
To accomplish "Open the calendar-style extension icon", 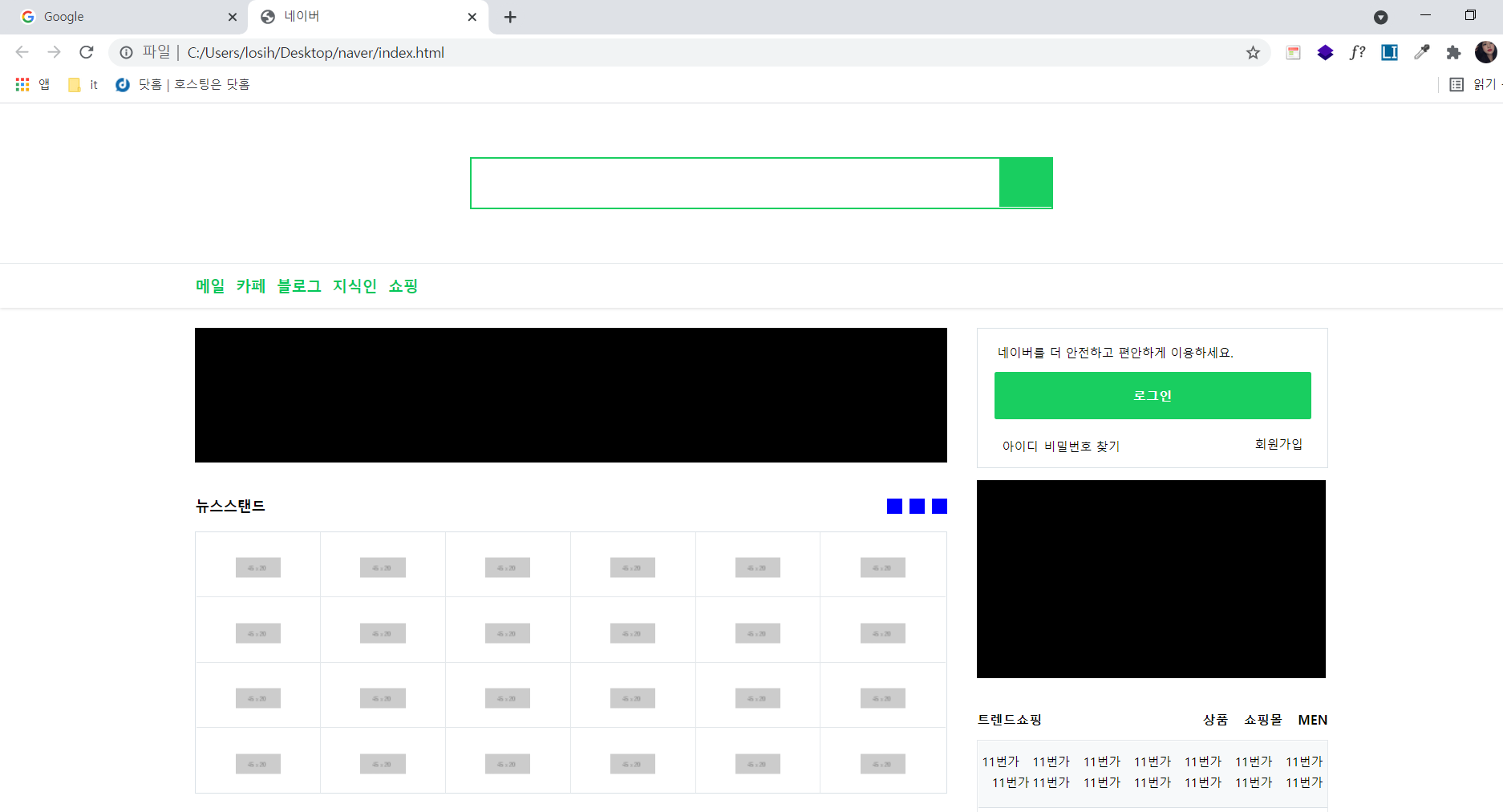I will click(1293, 53).
